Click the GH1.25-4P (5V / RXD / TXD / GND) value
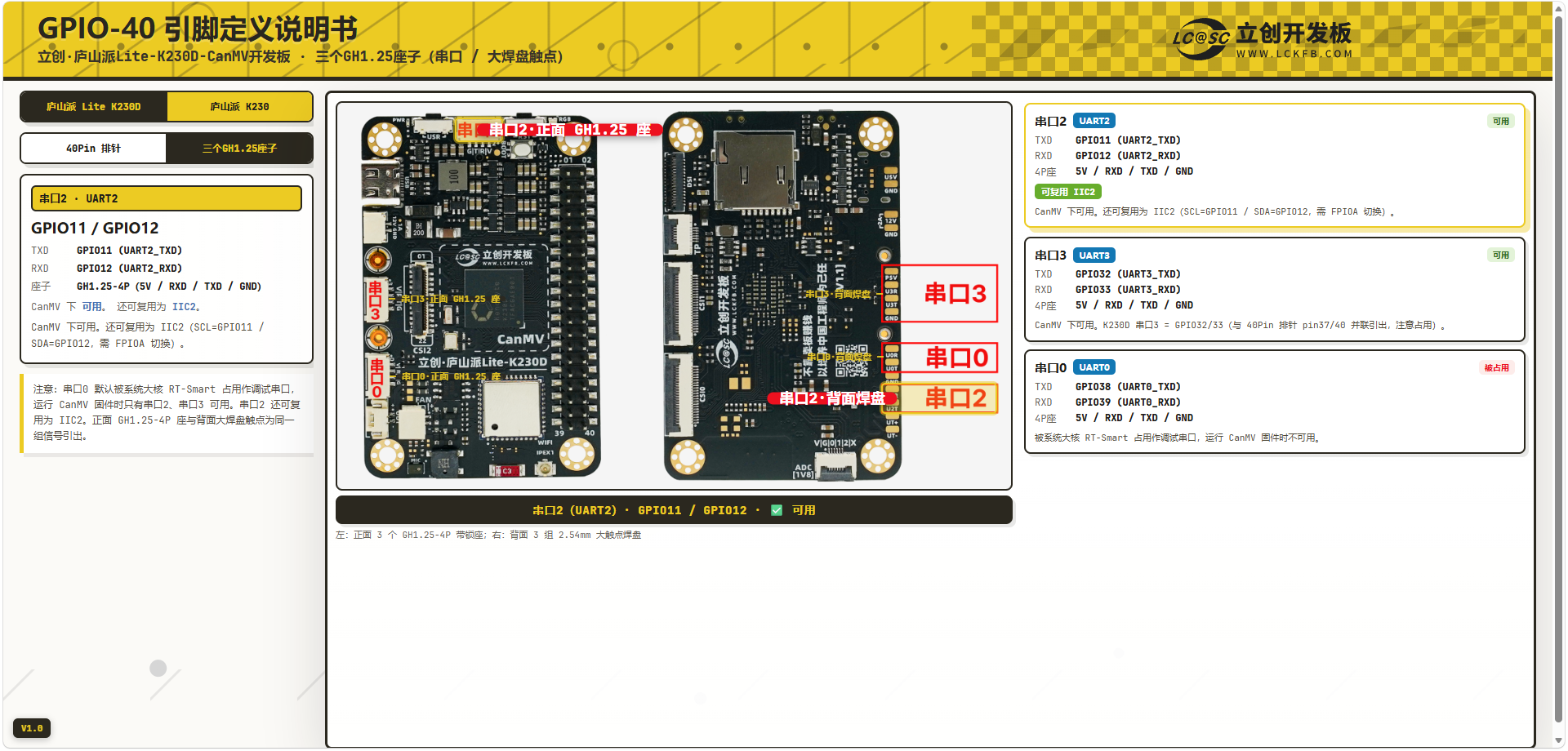Screen dimensions: 1568x751 pyautogui.click(x=169, y=287)
